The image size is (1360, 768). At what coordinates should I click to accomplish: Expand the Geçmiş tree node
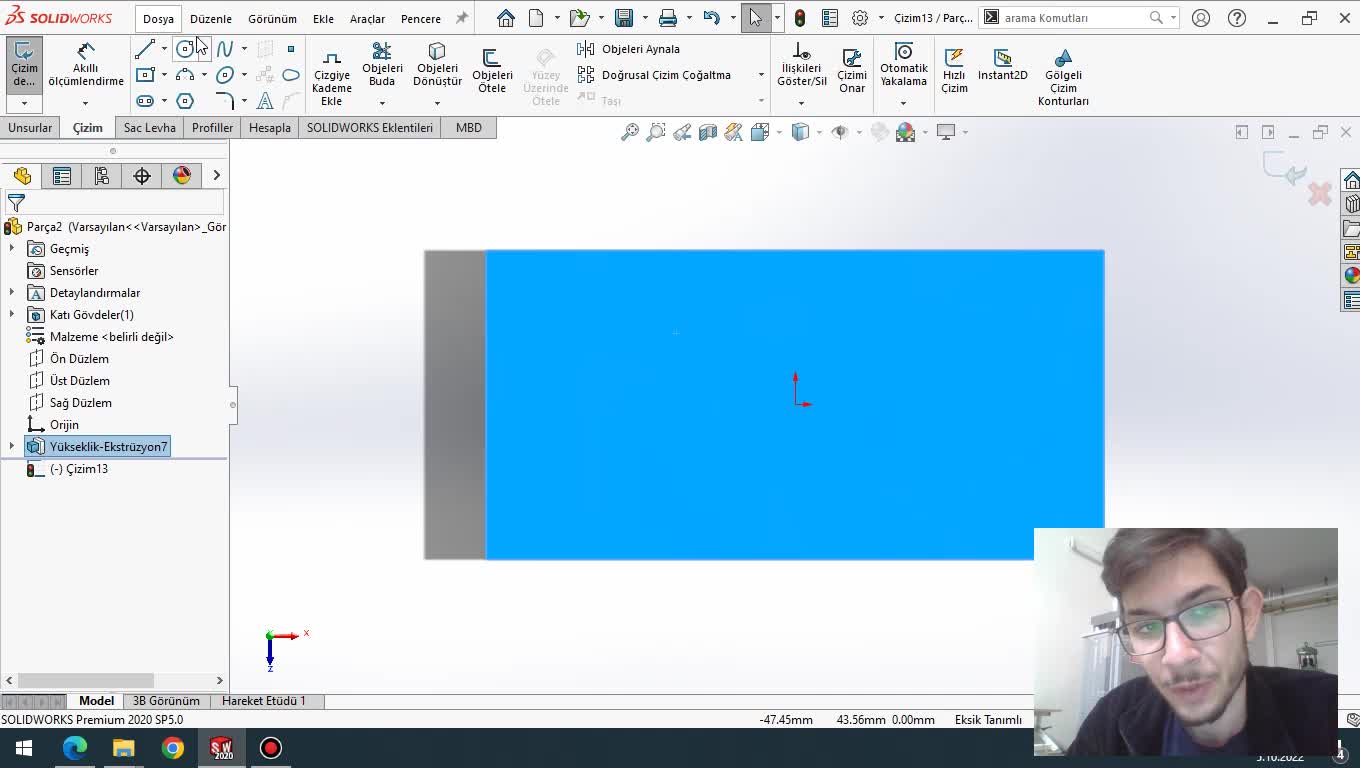point(12,249)
